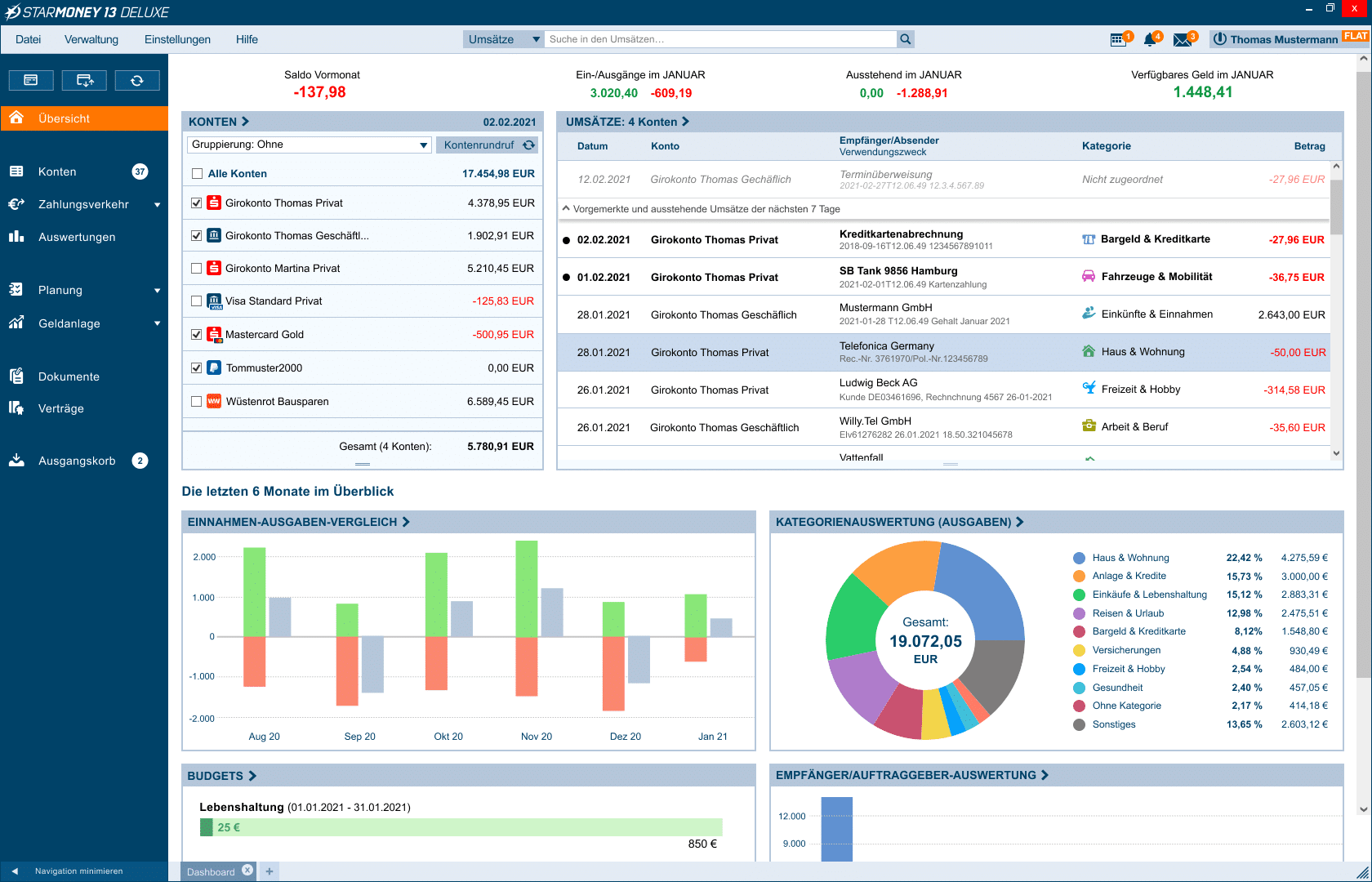The height and width of the screenshot is (882, 1372).
Task: Click the calculator icon in top toolbar
Action: [1118, 39]
